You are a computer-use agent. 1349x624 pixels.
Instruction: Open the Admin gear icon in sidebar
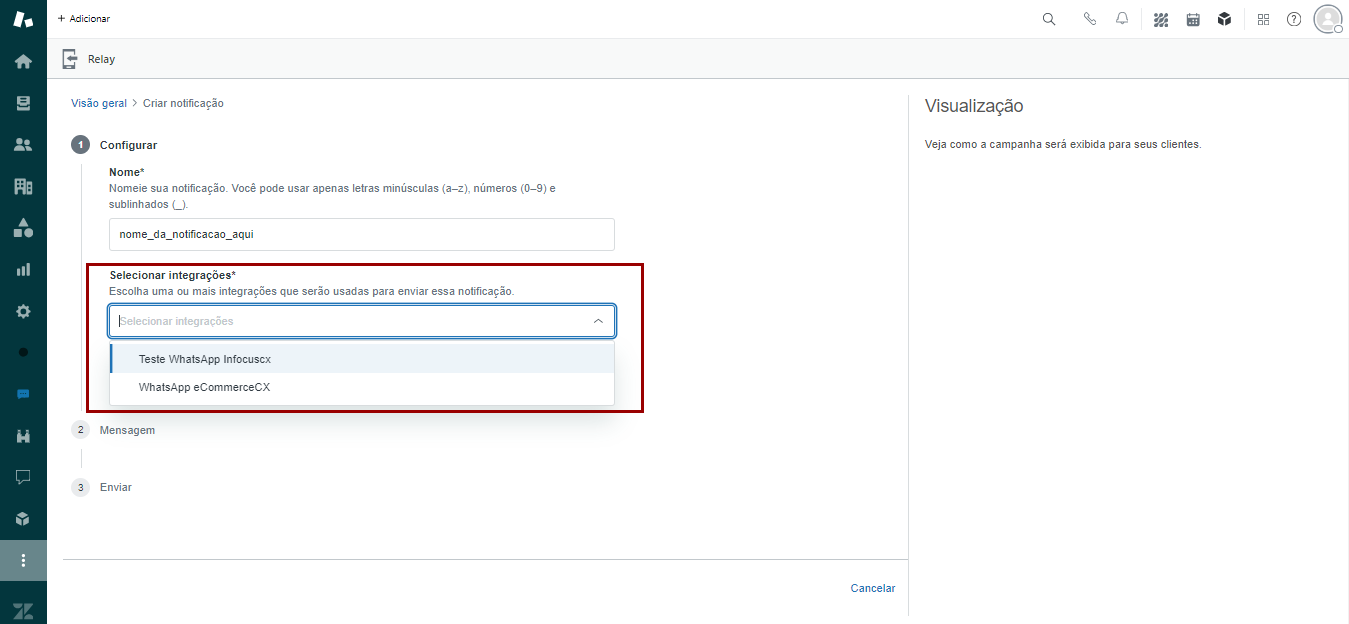click(x=23, y=311)
